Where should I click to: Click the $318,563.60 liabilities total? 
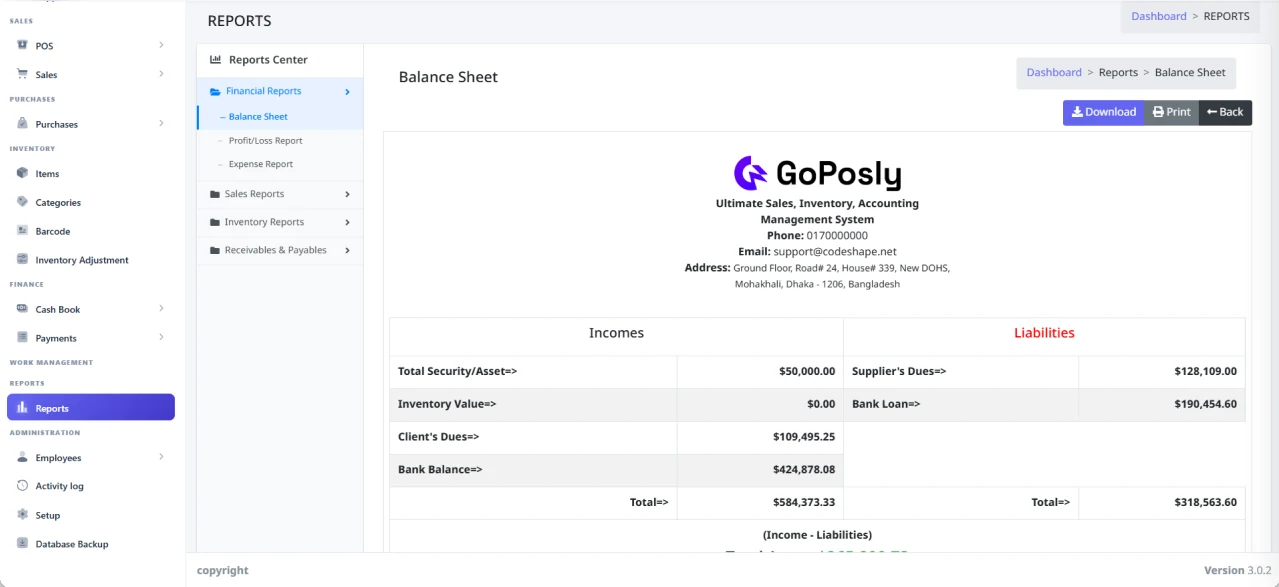(1205, 502)
